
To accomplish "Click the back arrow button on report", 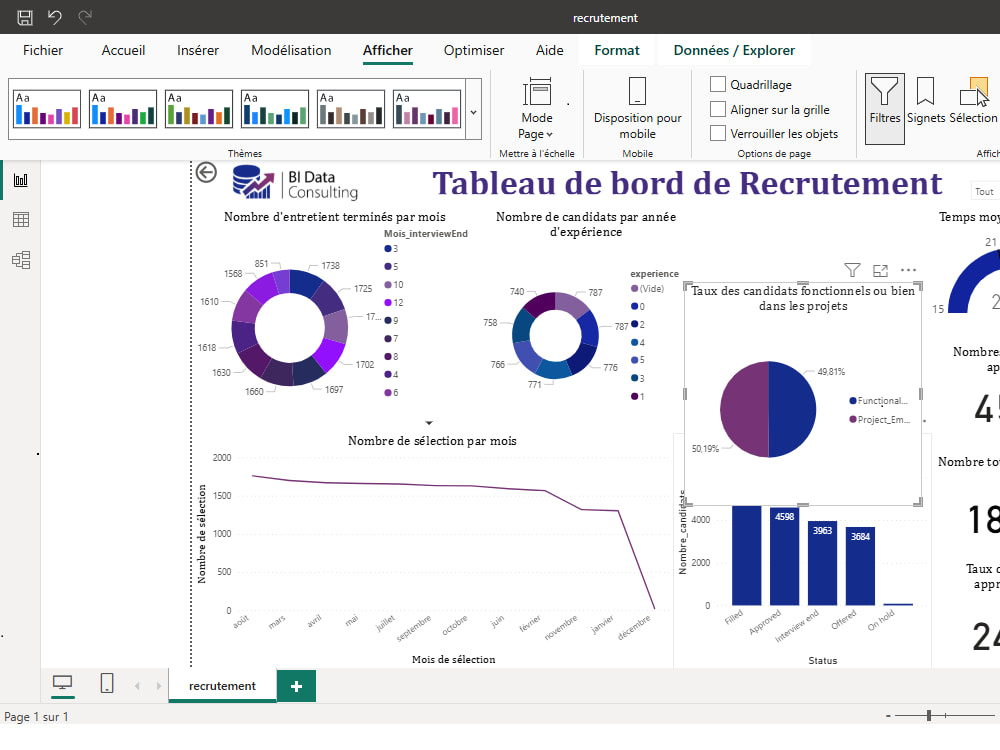I will 206,172.
